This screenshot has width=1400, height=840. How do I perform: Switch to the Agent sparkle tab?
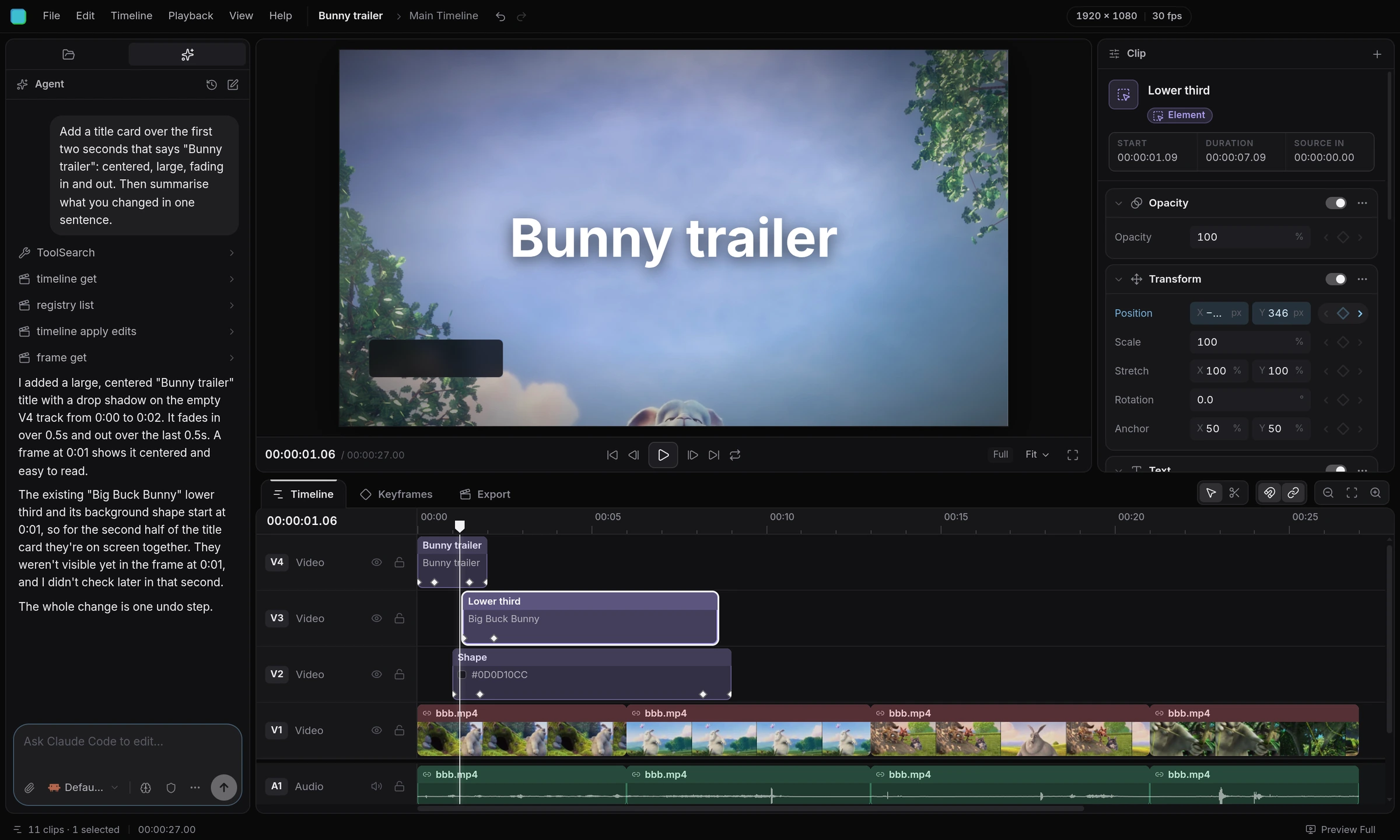[x=187, y=54]
